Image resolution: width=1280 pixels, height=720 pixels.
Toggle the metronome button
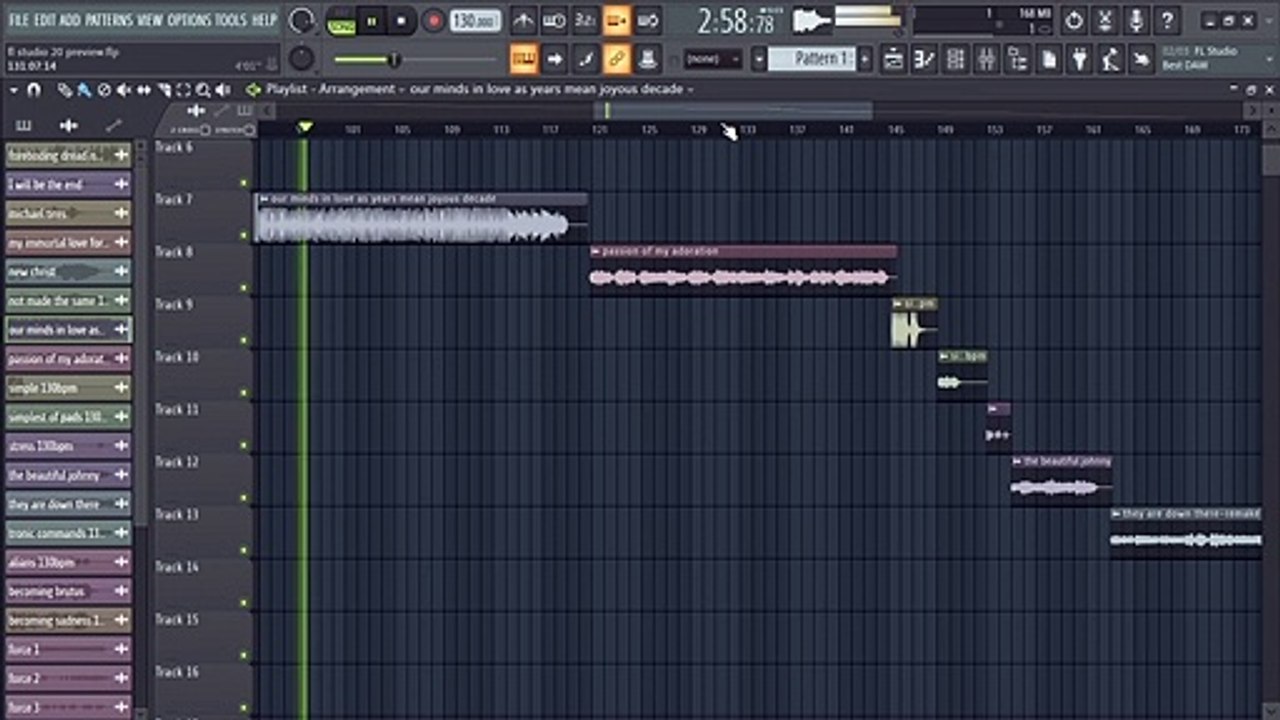pyautogui.click(x=523, y=20)
